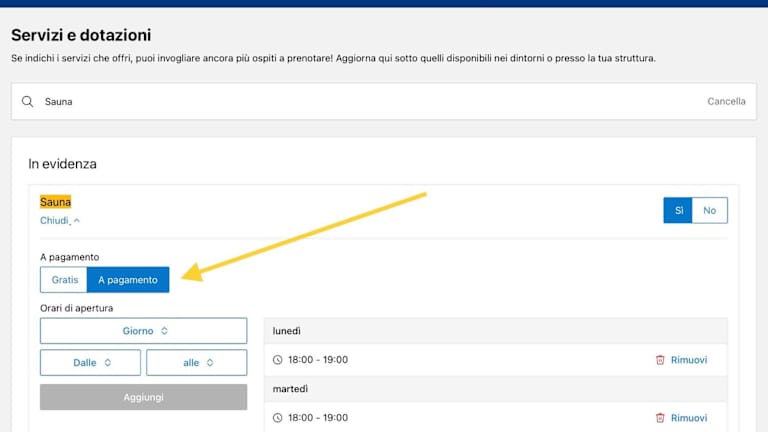The width and height of the screenshot is (768, 432).
Task: Click trash icon for lunedì time slot
Action: (x=659, y=360)
